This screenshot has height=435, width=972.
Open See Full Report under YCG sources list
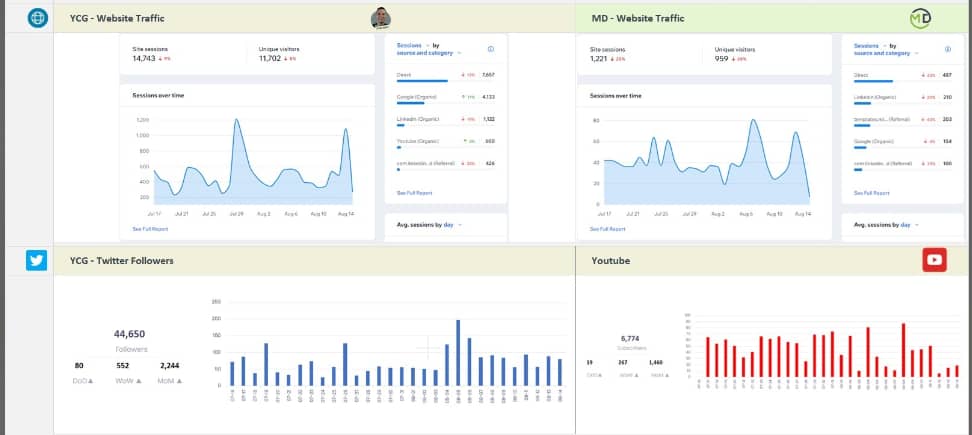point(414,193)
